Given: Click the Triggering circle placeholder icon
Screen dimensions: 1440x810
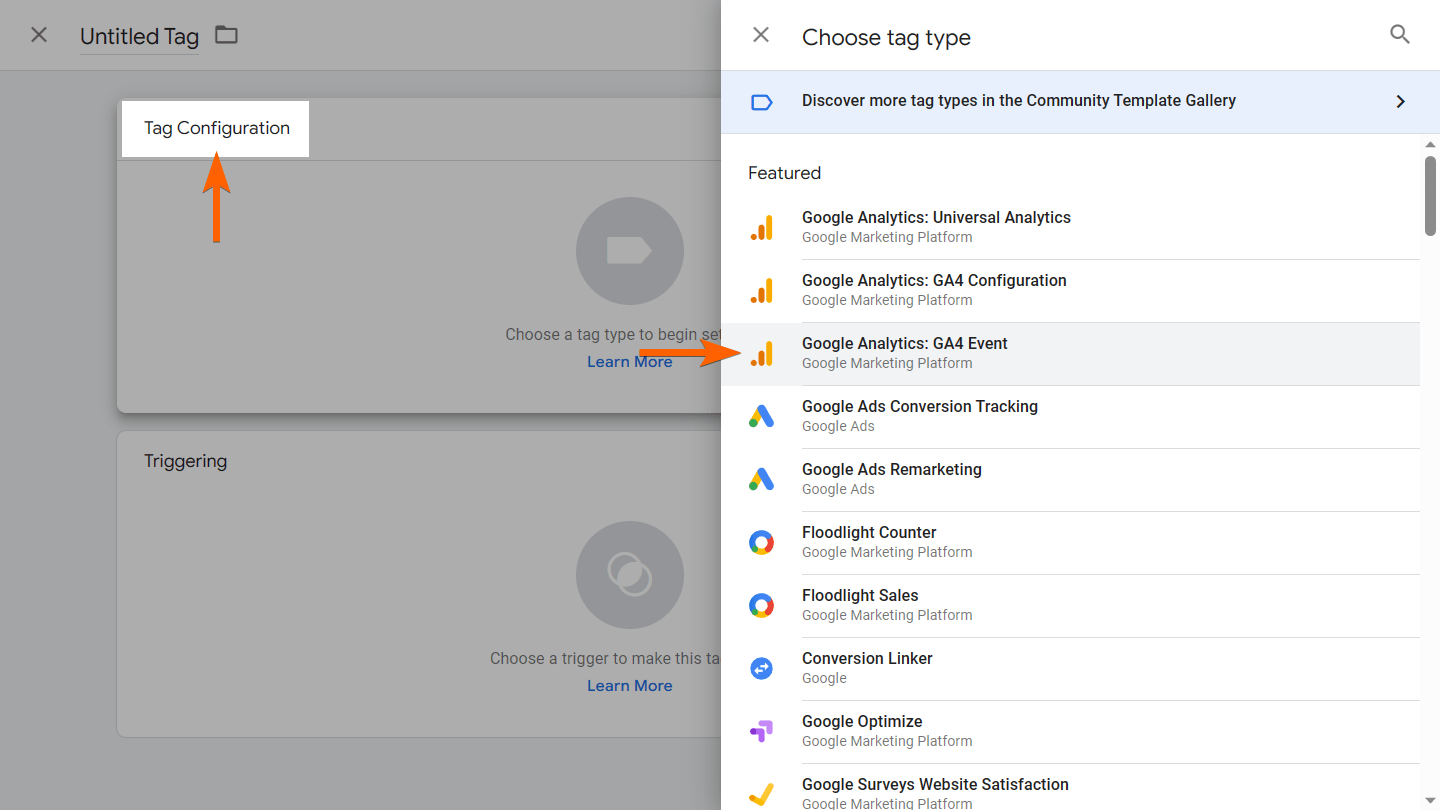Looking at the screenshot, I should point(629,575).
